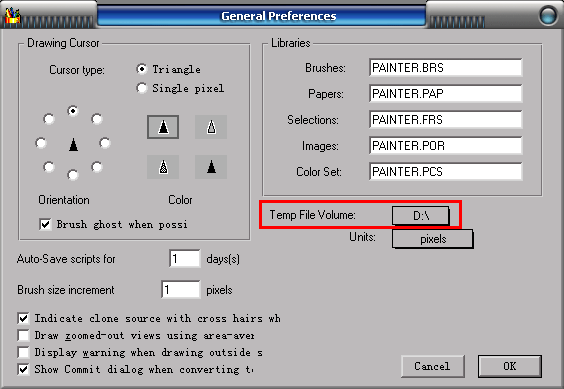Choose the dotted pattern cursor color icon
Viewport: 564px width, 389px height.
[163, 167]
